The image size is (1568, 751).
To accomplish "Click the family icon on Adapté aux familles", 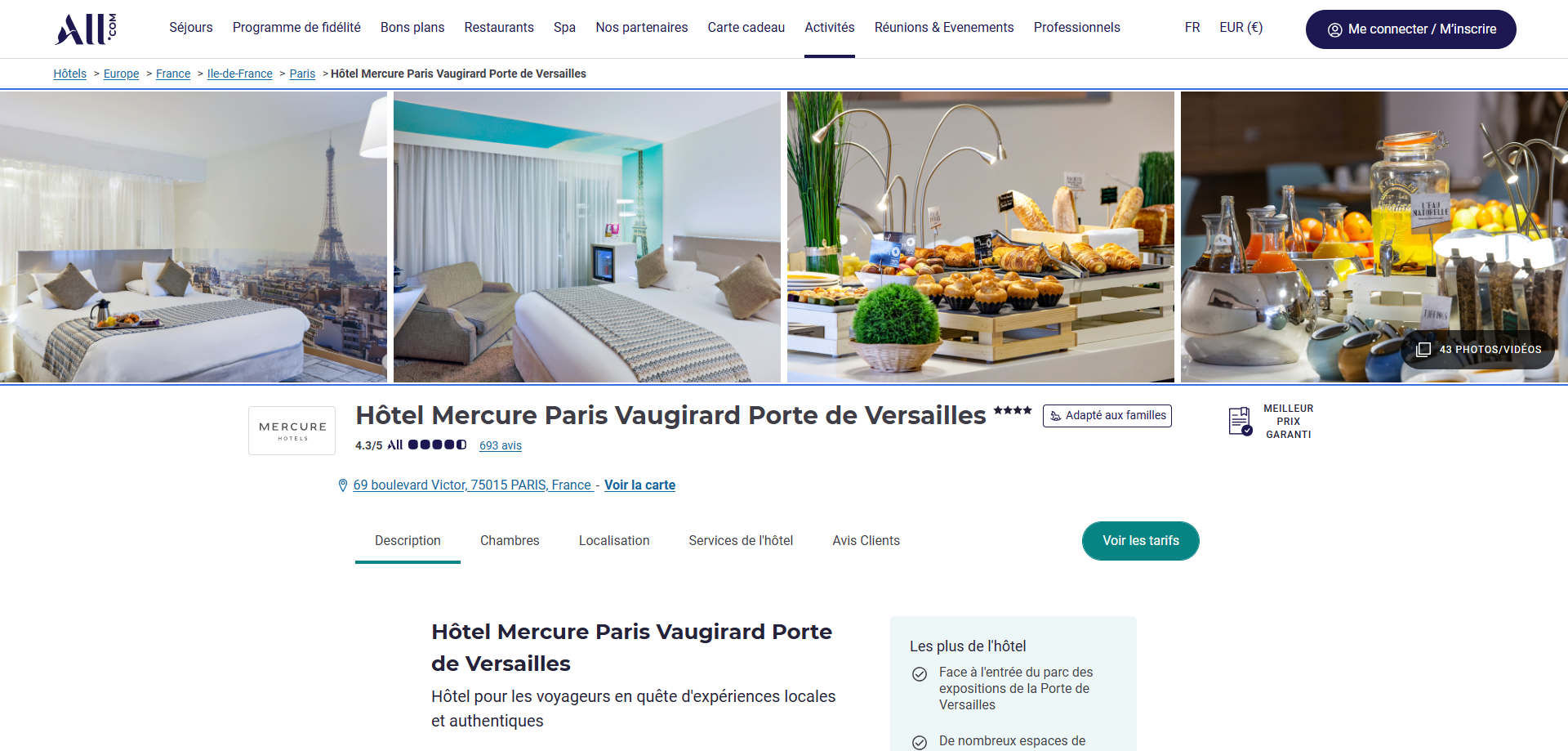I will click(x=1055, y=416).
